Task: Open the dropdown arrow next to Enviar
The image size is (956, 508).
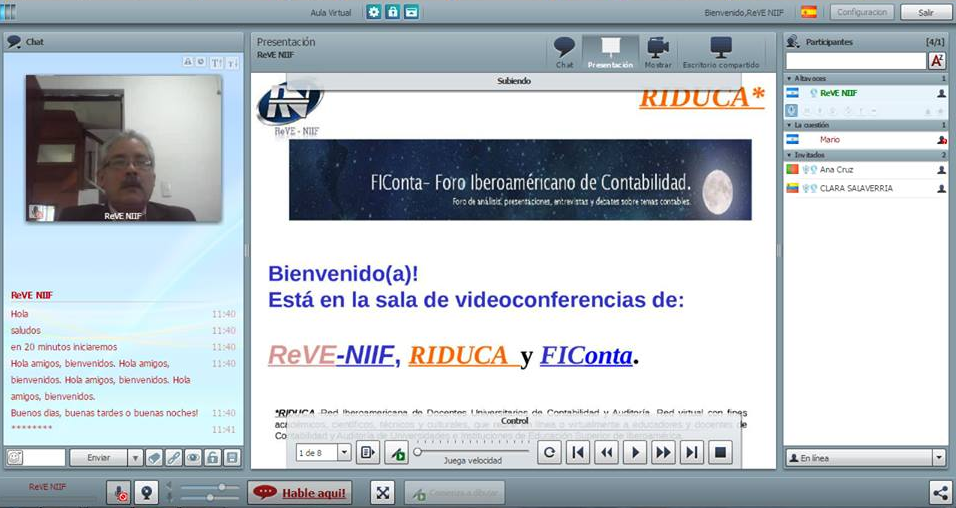Action: pos(135,457)
